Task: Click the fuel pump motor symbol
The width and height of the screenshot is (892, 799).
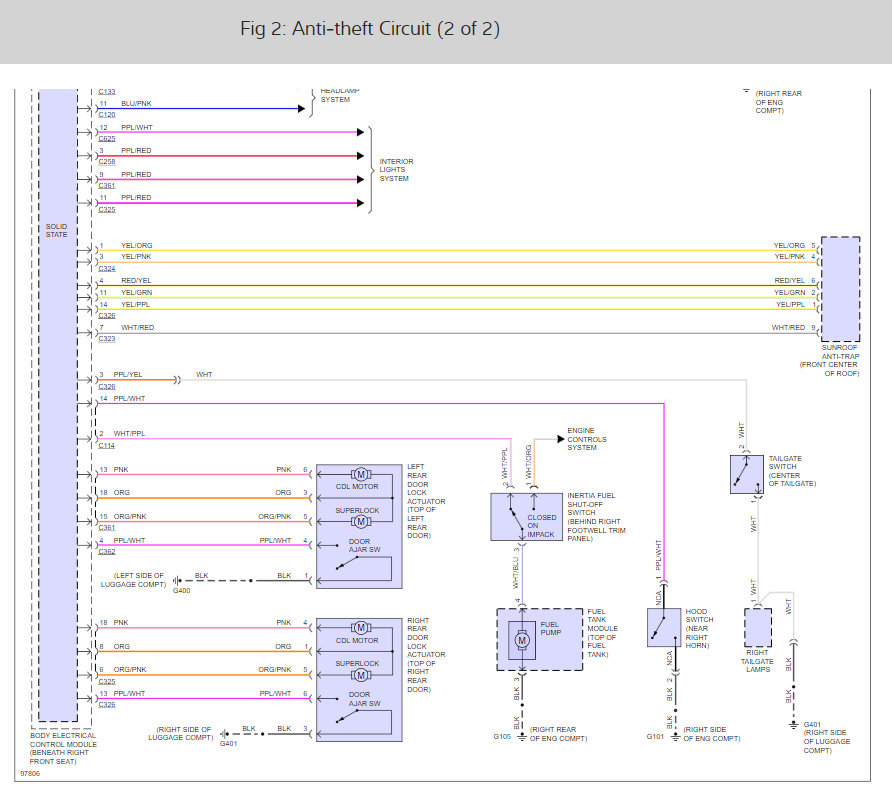Action: pos(521,640)
